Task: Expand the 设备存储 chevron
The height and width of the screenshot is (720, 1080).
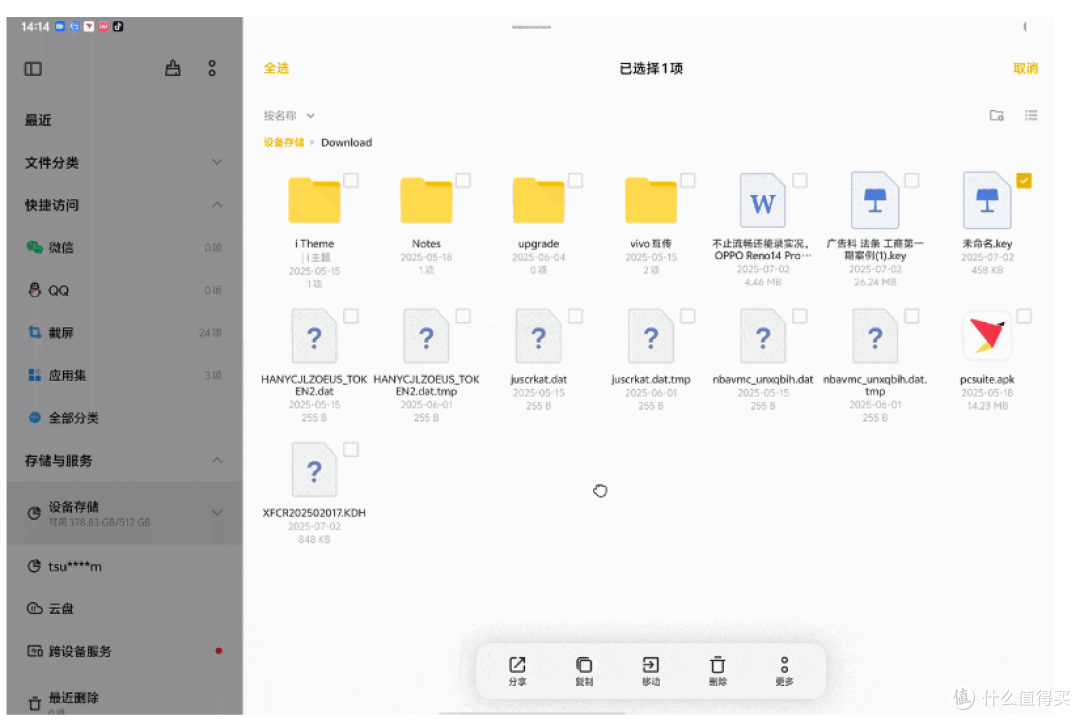Action: pos(217,513)
